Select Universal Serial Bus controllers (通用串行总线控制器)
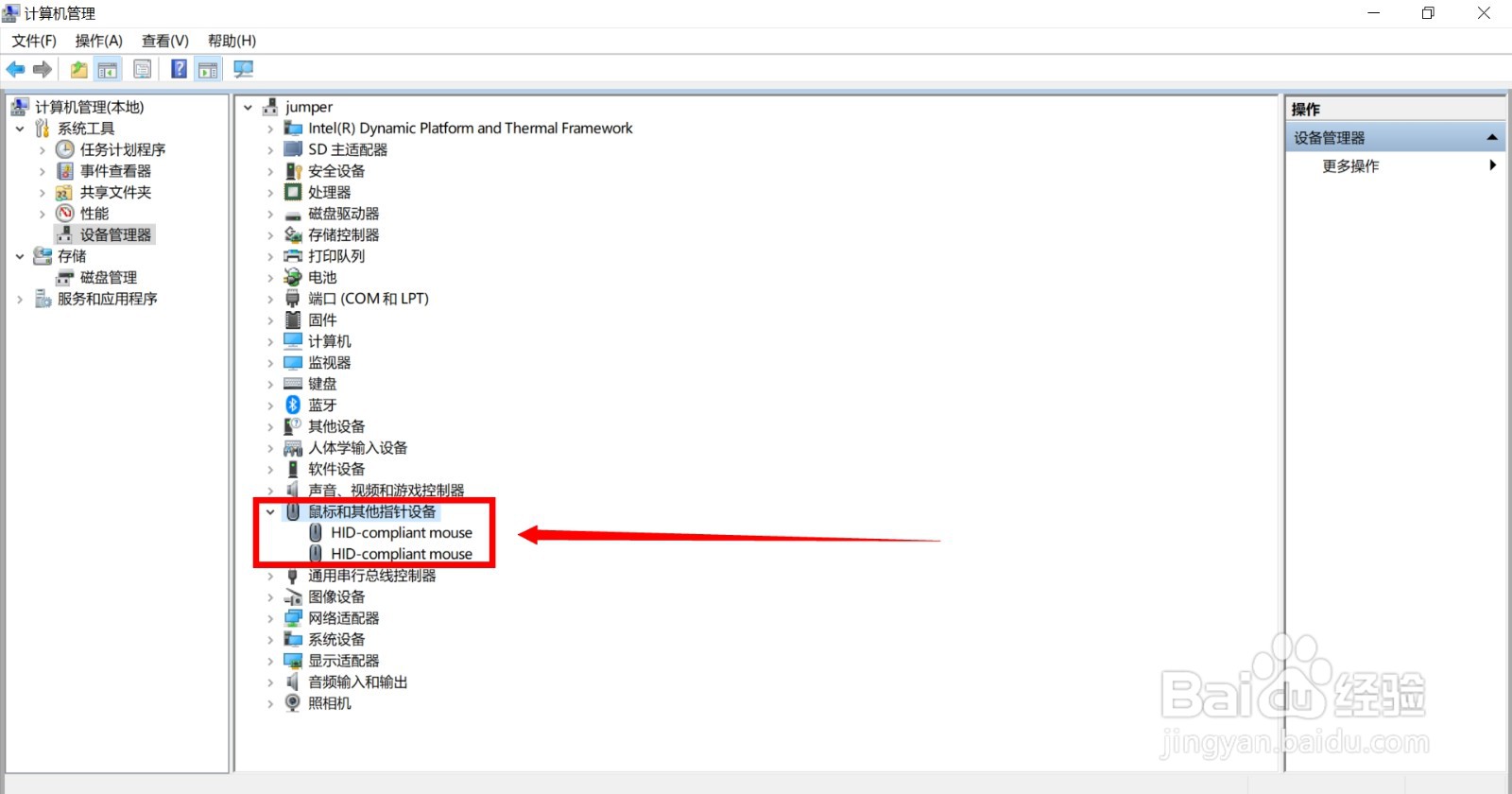 tap(372, 575)
